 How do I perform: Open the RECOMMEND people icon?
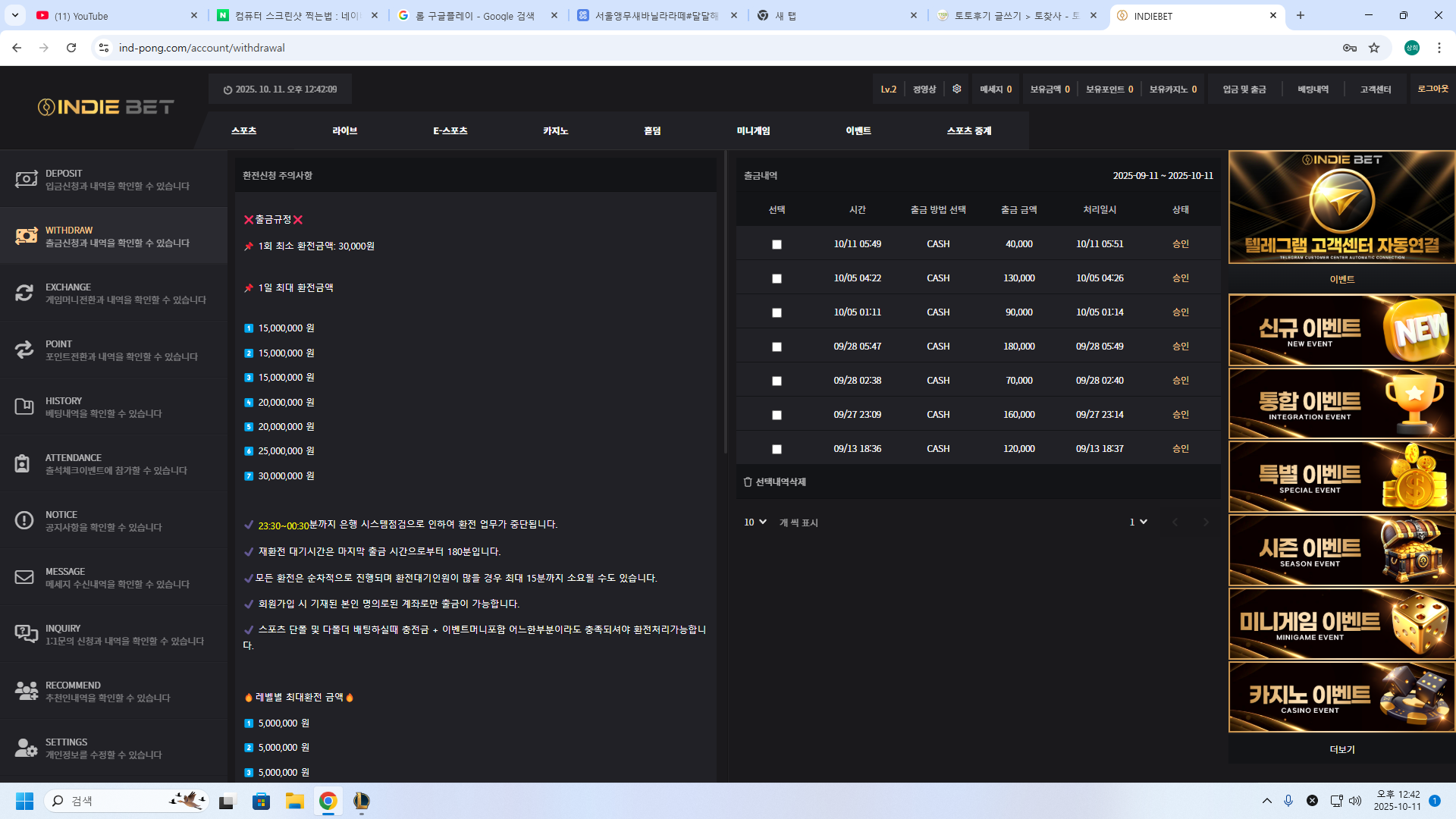coord(26,691)
